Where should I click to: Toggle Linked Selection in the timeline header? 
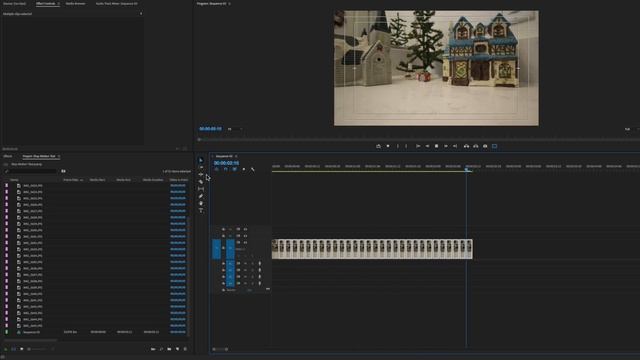click(x=234, y=169)
